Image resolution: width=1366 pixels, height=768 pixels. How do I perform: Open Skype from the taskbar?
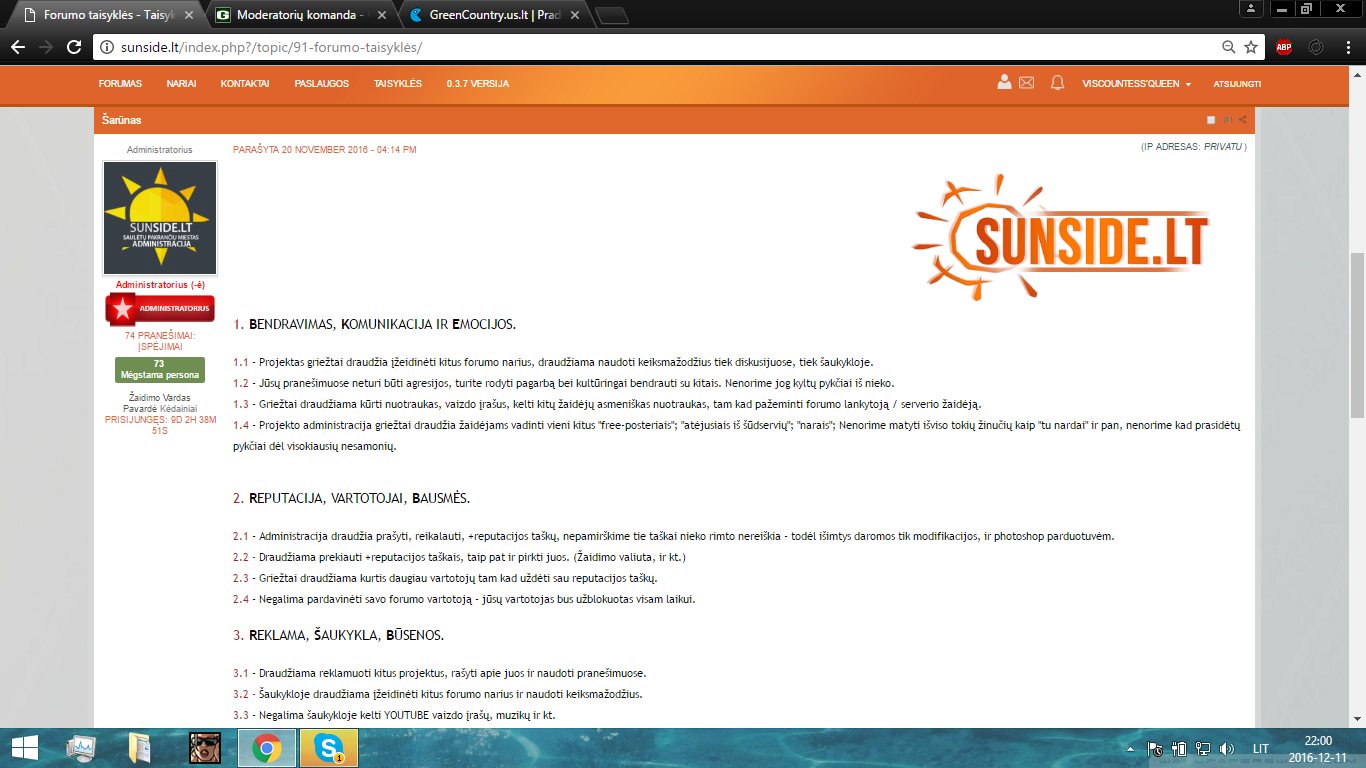tap(328, 748)
